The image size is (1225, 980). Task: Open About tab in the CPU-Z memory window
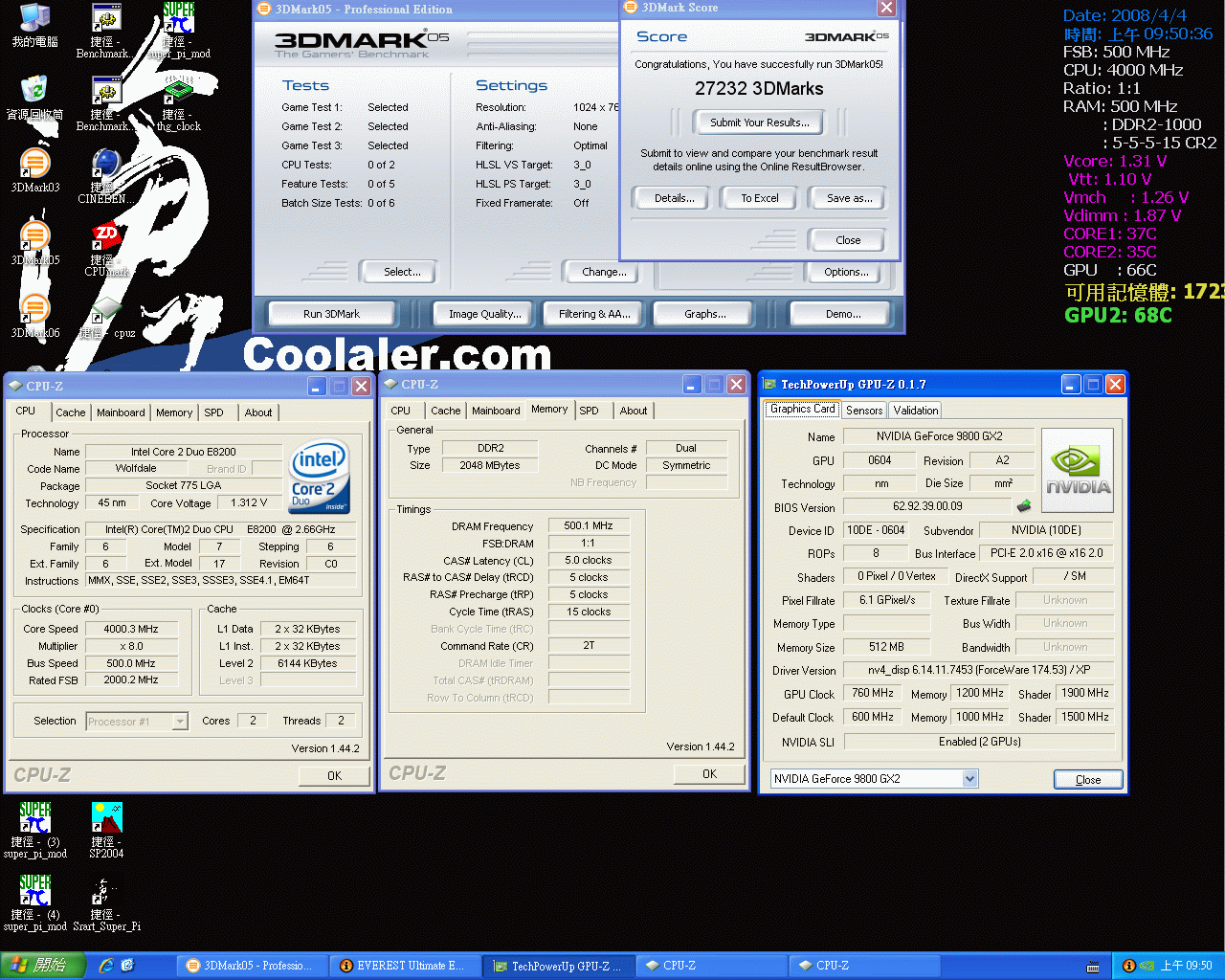pyautogui.click(x=634, y=411)
